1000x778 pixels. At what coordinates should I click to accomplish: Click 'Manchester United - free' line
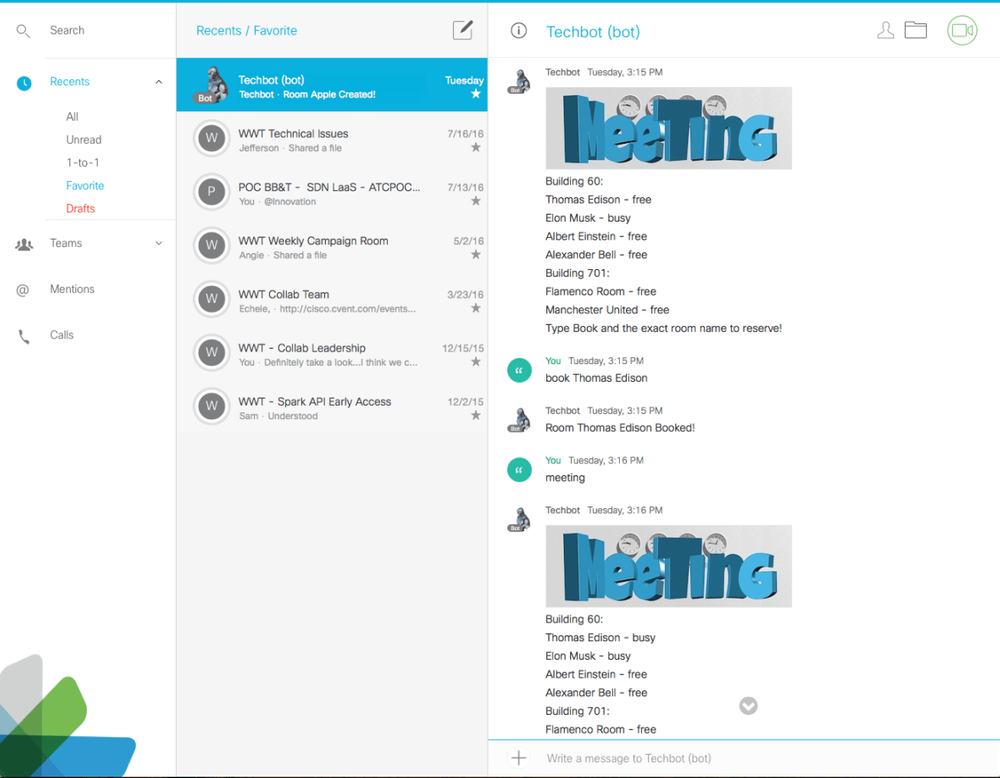pyautogui.click(x=607, y=310)
